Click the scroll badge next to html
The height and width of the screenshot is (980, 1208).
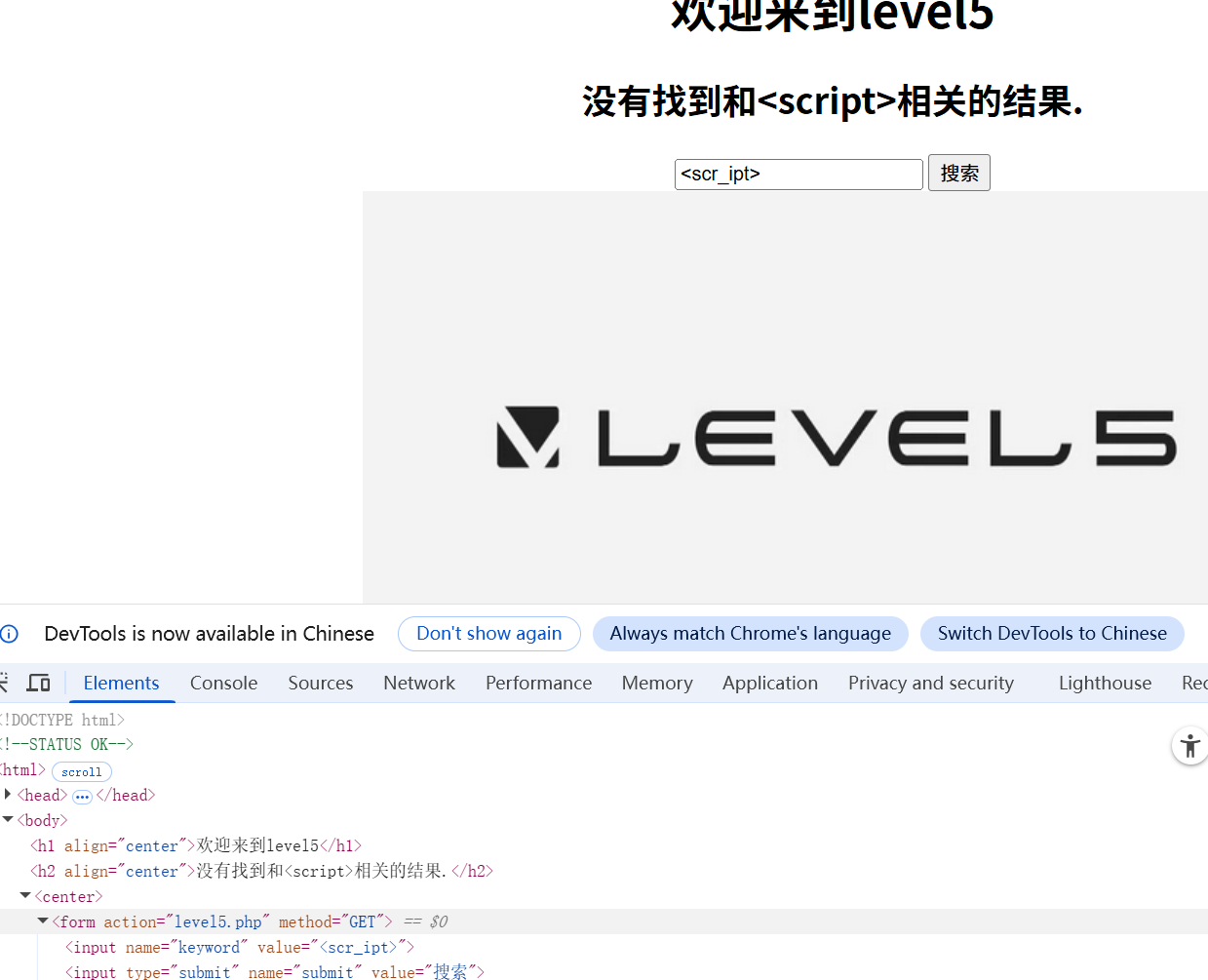tap(82, 771)
